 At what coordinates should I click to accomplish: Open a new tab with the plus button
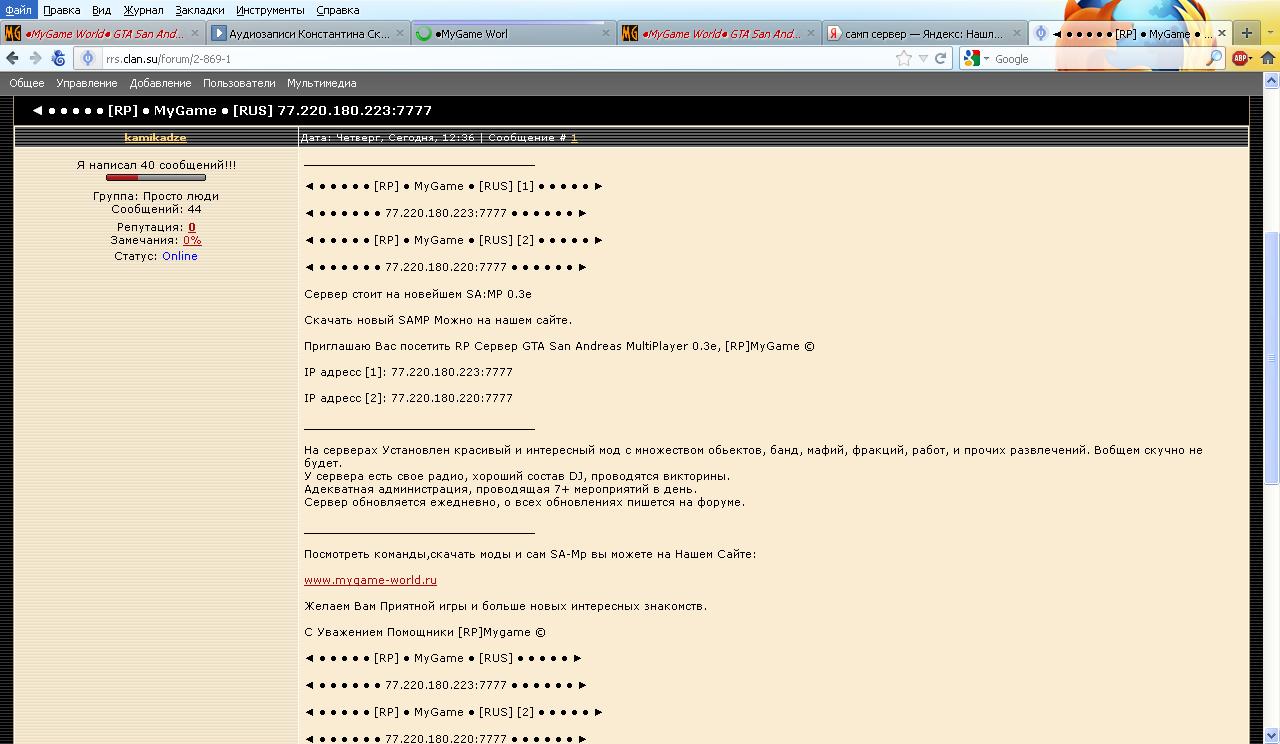pos(1247,33)
